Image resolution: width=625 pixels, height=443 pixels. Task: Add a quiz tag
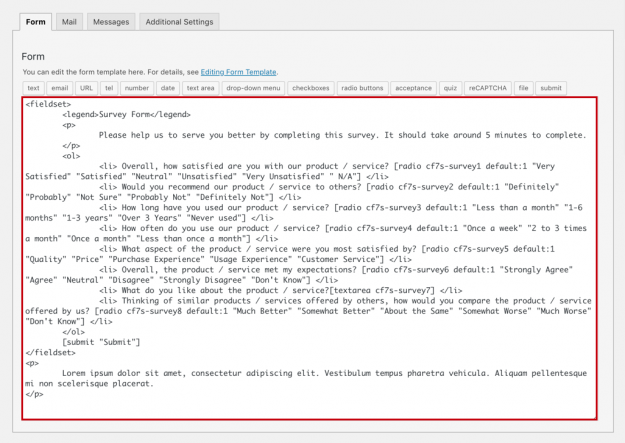pyautogui.click(x=452, y=88)
